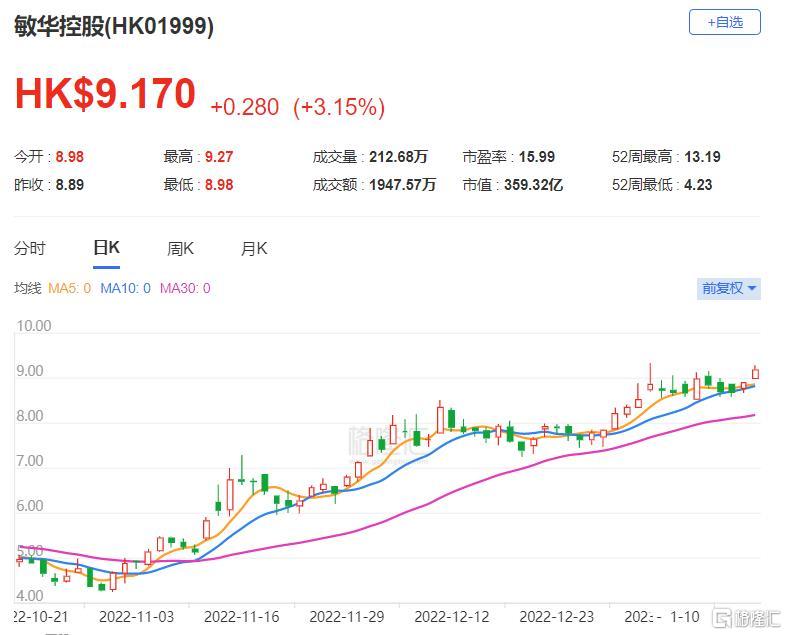787x635 pixels.
Task: Click the 2022-12-23 date axis label
Action: pyautogui.click(x=557, y=617)
